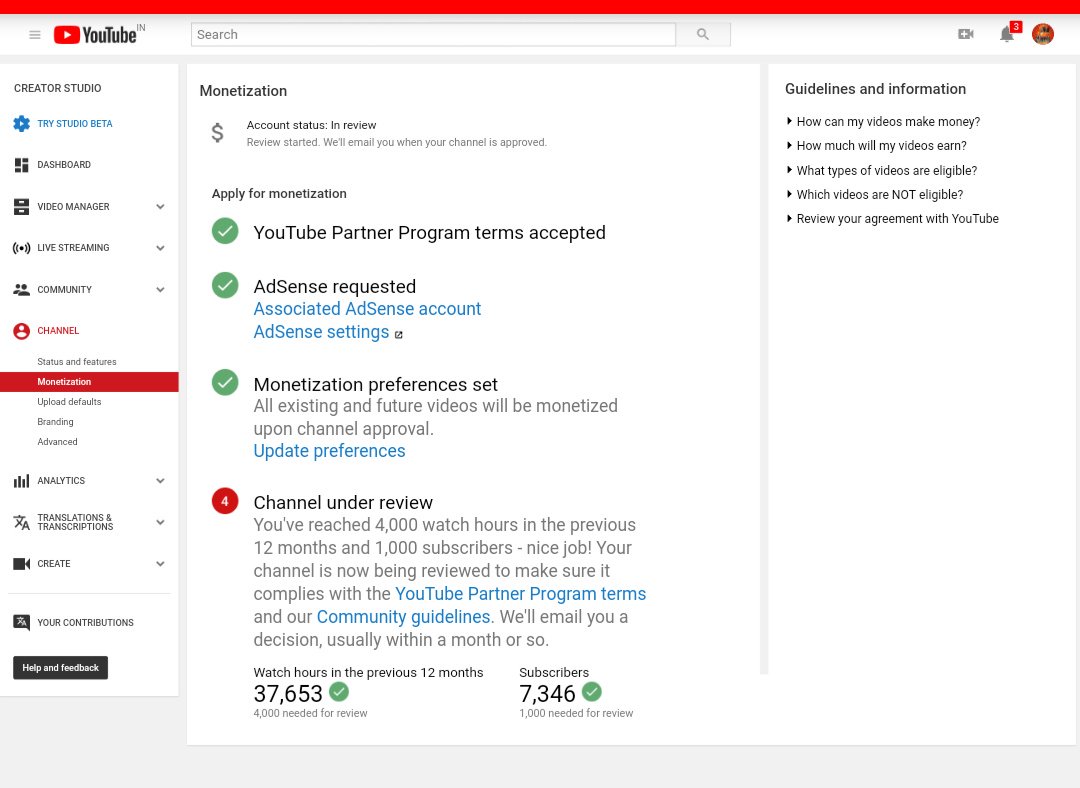The height and width of the screenshot is (788, 1080).
Task: Open notifications bell with 3 alerts
Action: point(1008,33)
